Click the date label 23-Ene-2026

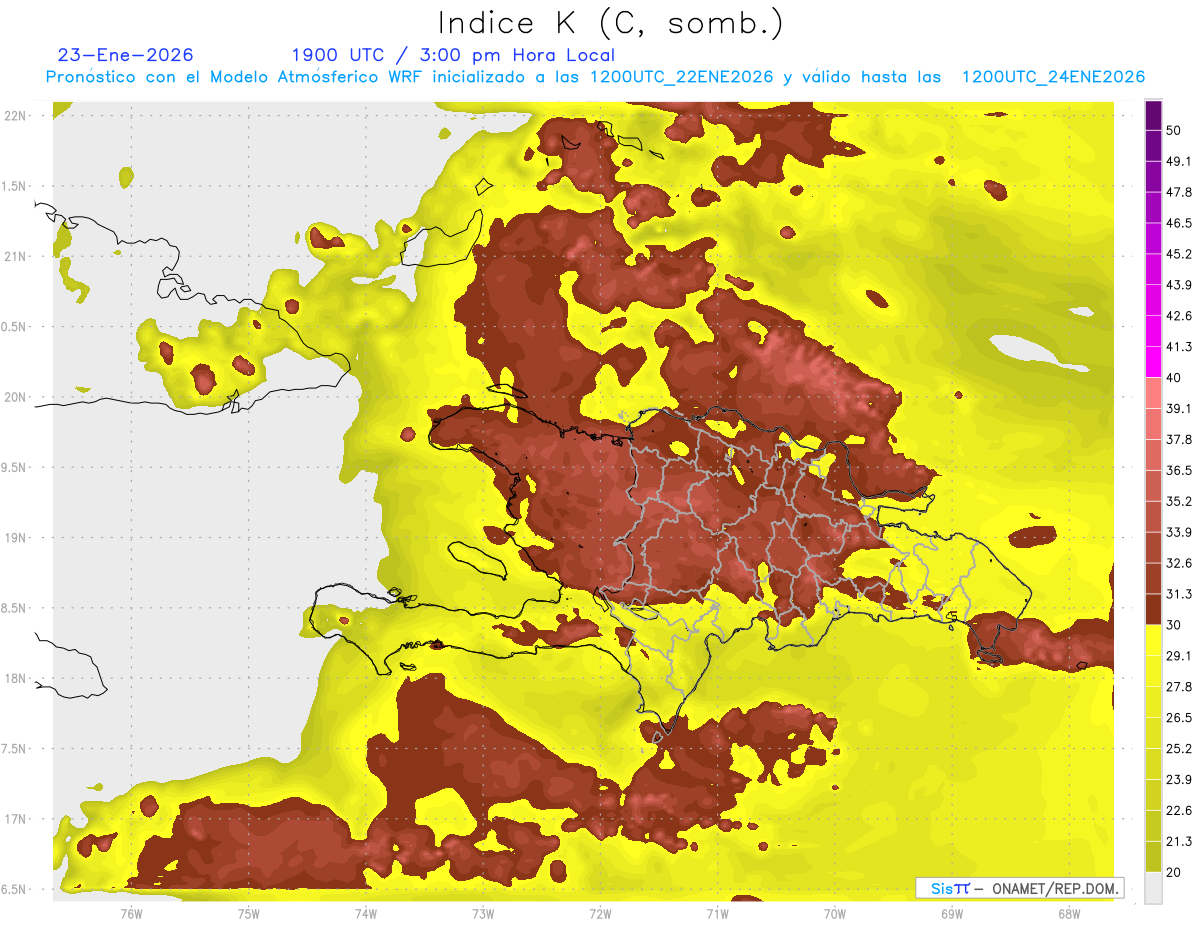point(126,55)
